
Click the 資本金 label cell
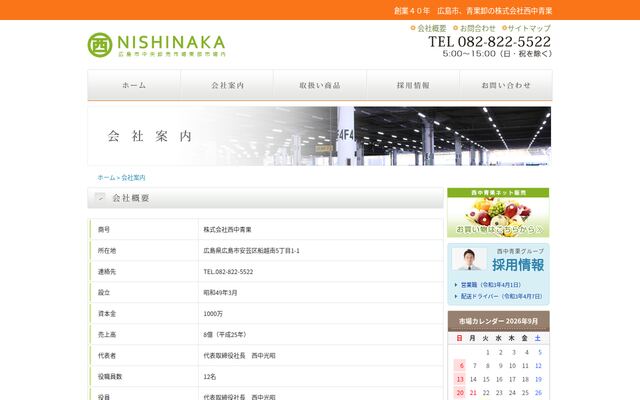(x=144, y=313)
